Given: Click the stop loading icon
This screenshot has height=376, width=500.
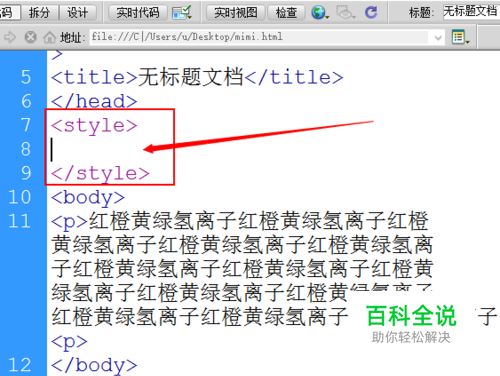Looking at the screenshot, I should (x=30, y=37).
